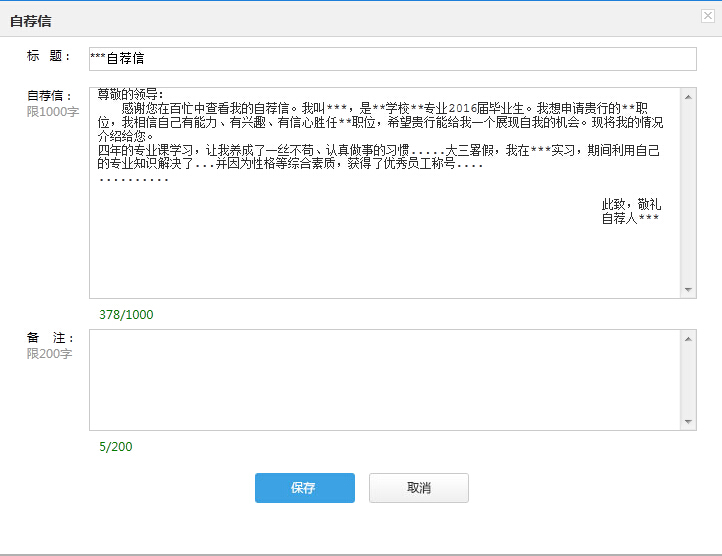Click the up arrow of the 自荐信 scrollbar
722x556 pixels.
[688, 96]
